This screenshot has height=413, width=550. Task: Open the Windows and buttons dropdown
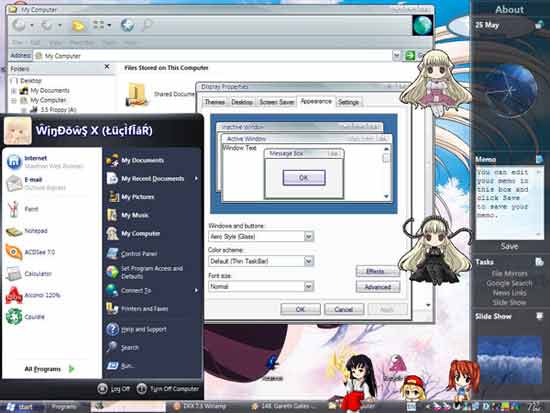pyautogui.click(x=308, y=237)
